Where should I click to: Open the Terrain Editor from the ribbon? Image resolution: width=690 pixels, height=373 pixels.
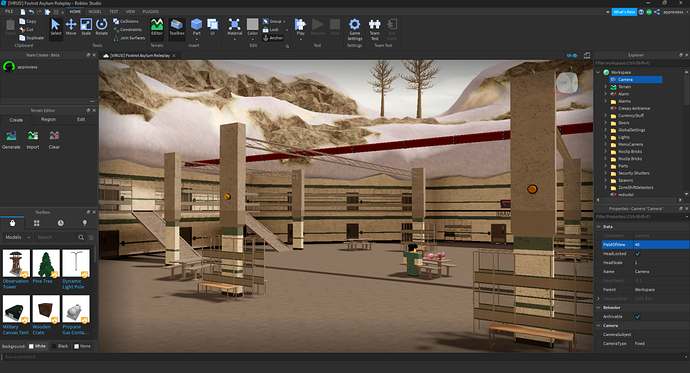pos(157,27)
